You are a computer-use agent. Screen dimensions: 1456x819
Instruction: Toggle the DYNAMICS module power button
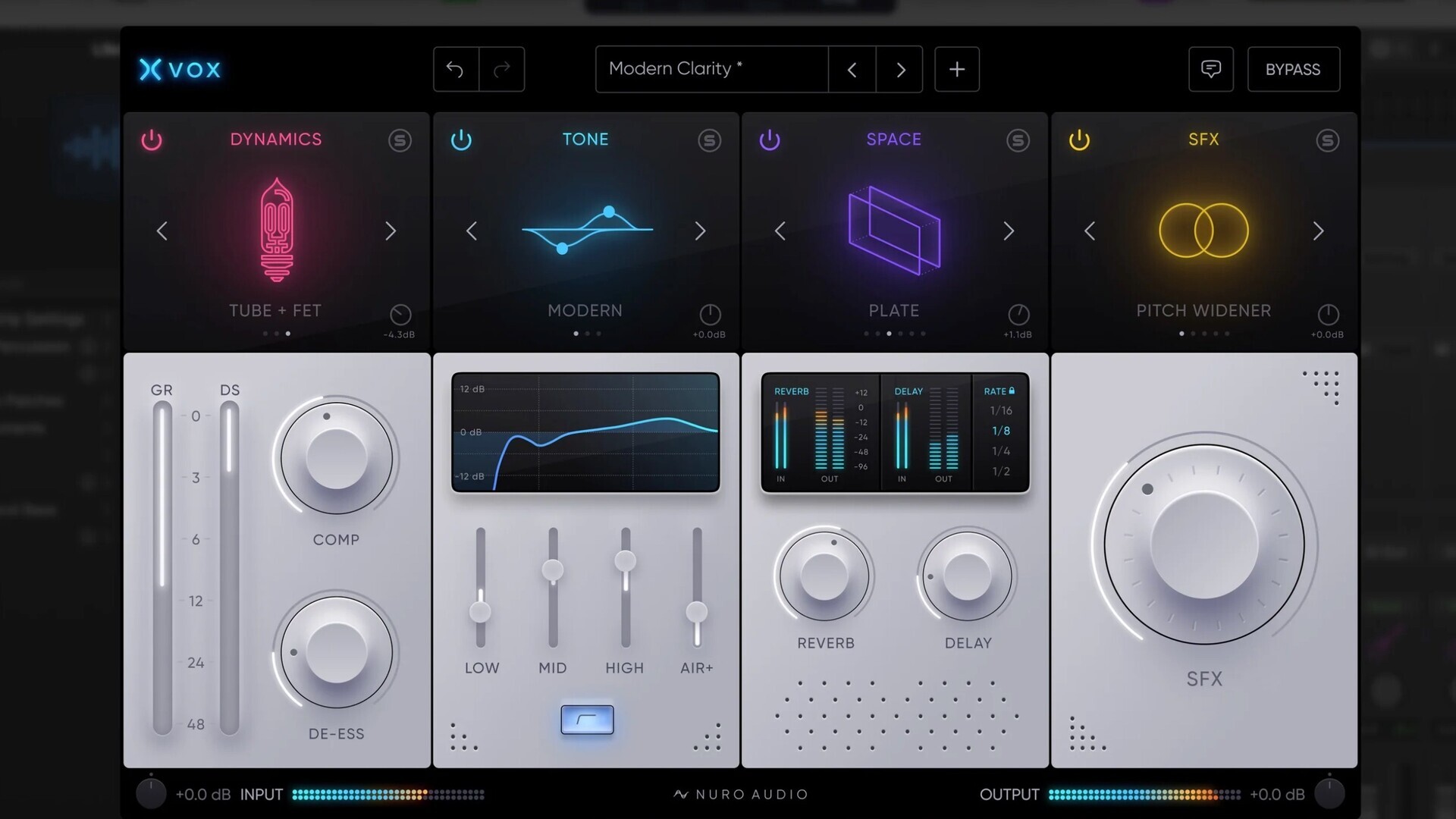[x=152, y=140]
